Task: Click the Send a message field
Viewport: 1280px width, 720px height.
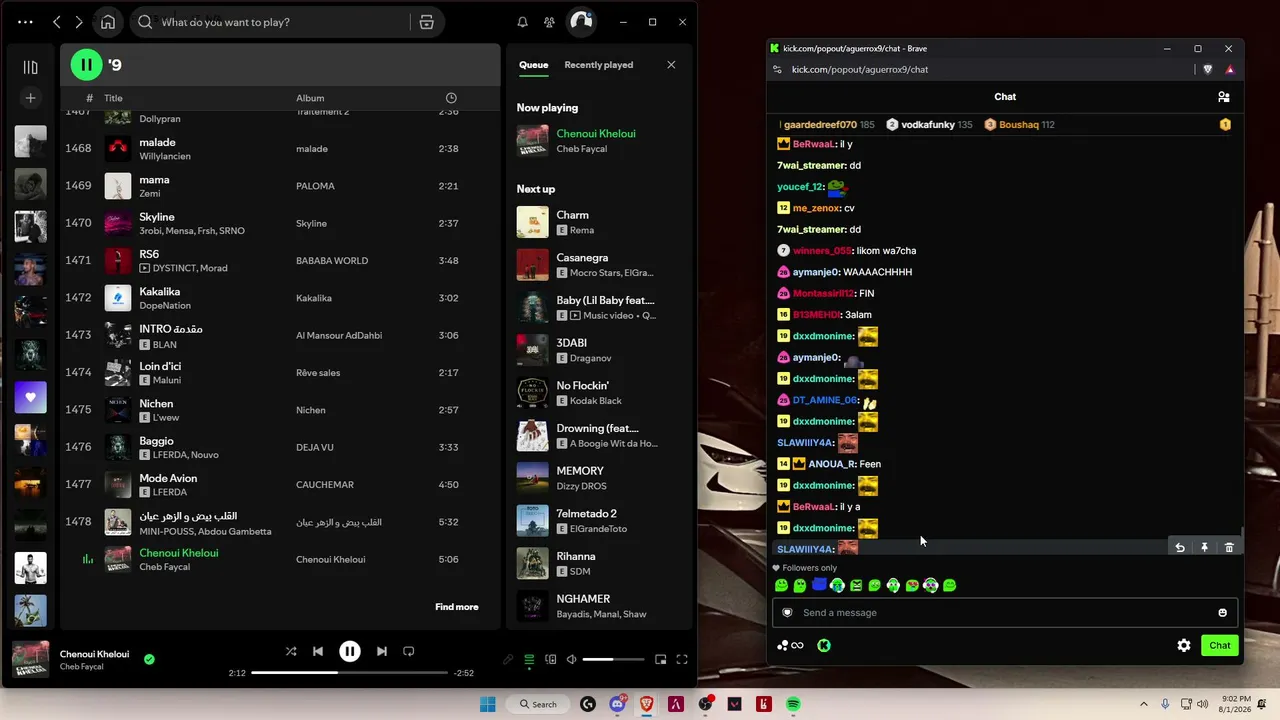Action: point(1005,613)
